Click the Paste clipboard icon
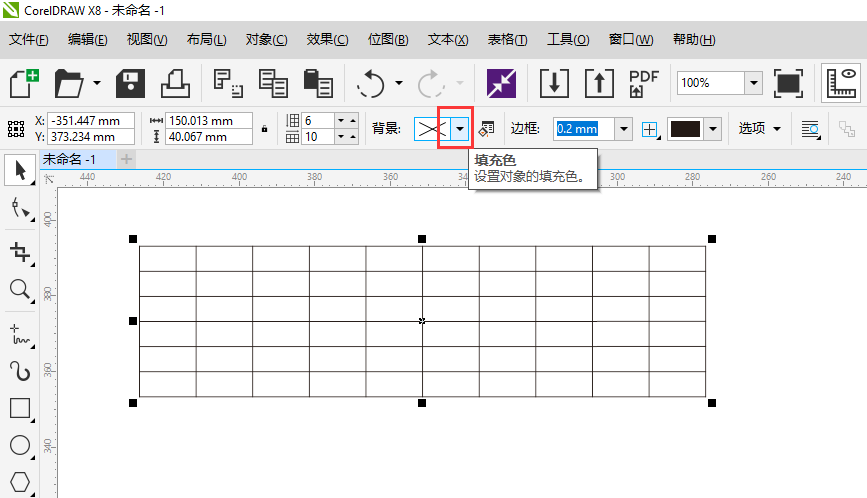 click(318, 83)
